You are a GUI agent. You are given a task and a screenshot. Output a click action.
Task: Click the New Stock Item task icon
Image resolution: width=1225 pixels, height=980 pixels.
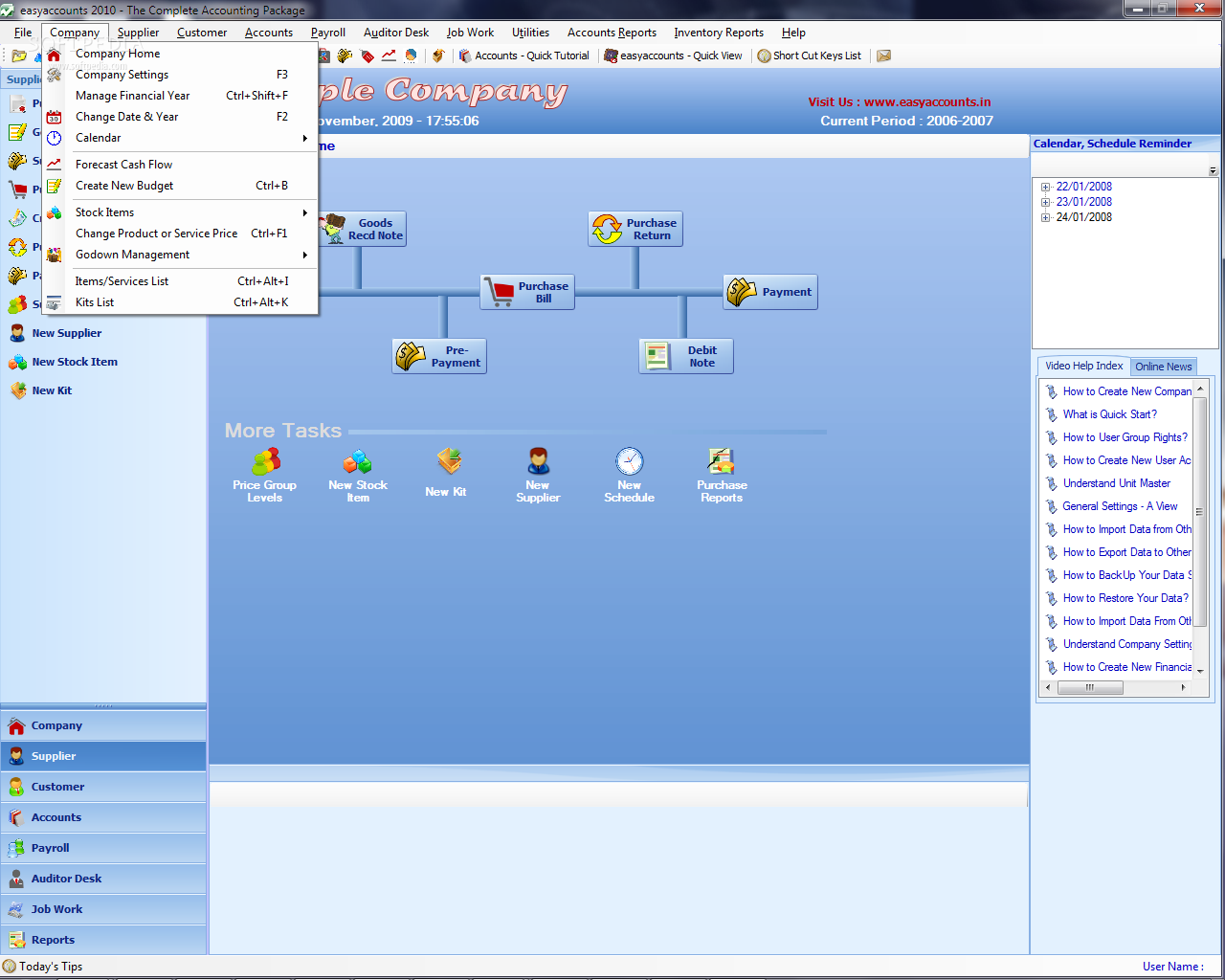(358, 476)
